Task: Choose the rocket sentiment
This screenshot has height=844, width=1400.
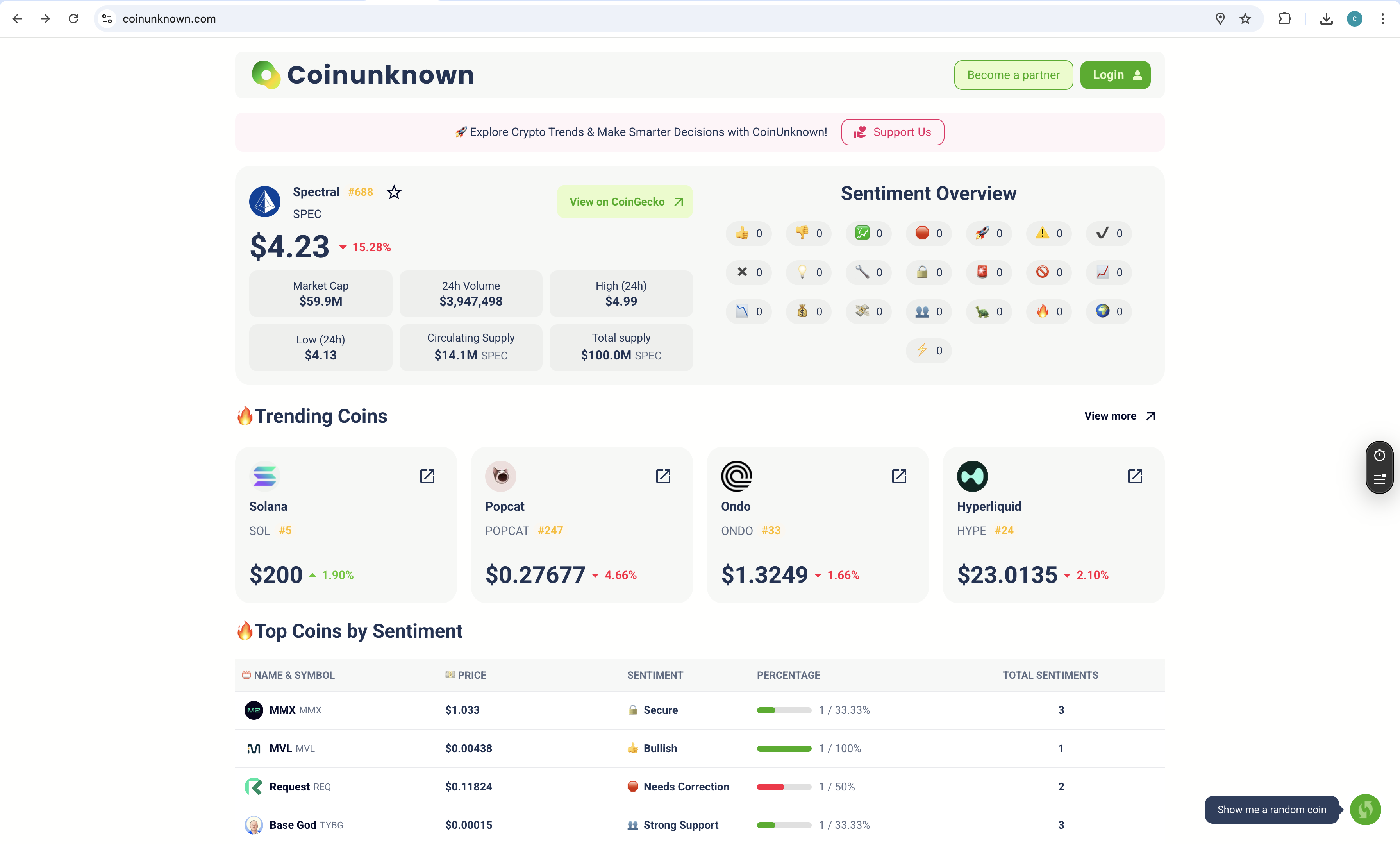Action: (989, 234)
